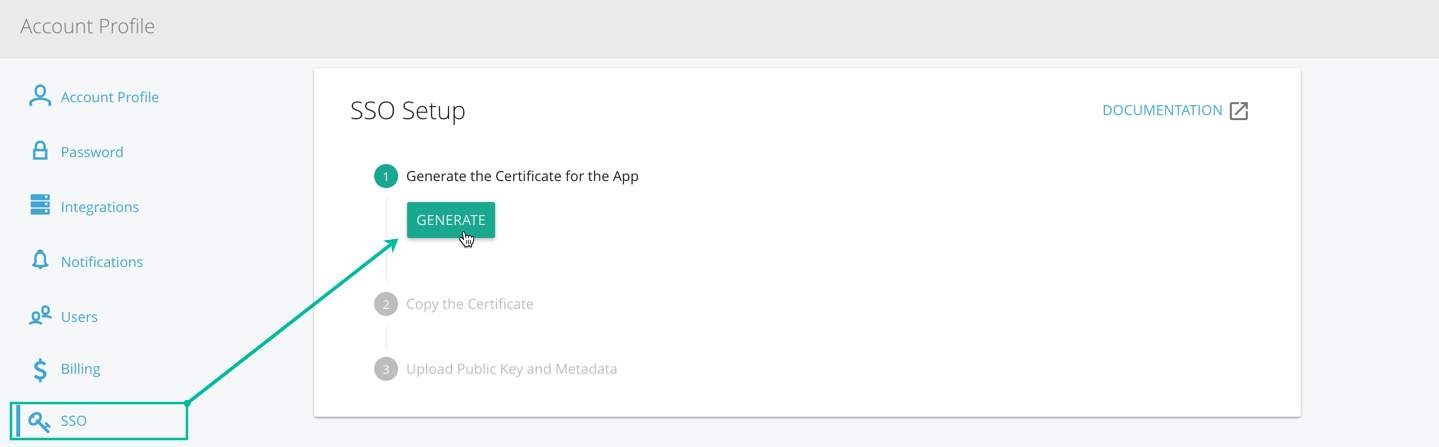Click the Password lock icon
The height and width of the screenshot is (447, 1439).
(x=40, y=151)
